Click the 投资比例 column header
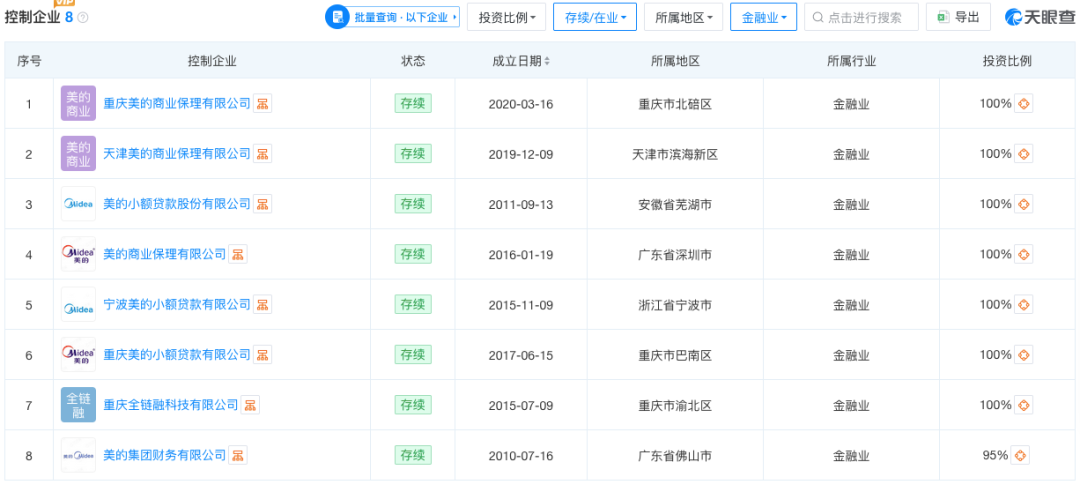The height and width of the screenshot is (492, 1080). click(x=1007, y=61)
